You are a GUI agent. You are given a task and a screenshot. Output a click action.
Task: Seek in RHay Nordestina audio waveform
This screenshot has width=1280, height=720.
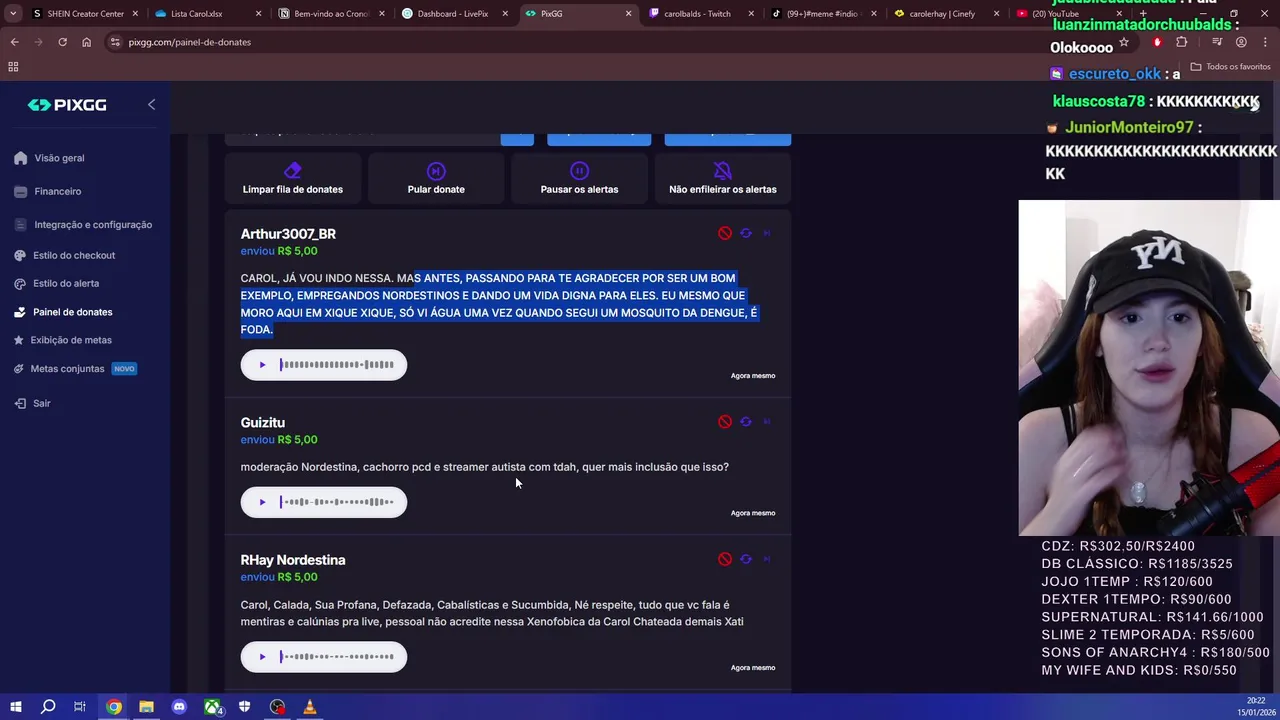pos(337,657)
